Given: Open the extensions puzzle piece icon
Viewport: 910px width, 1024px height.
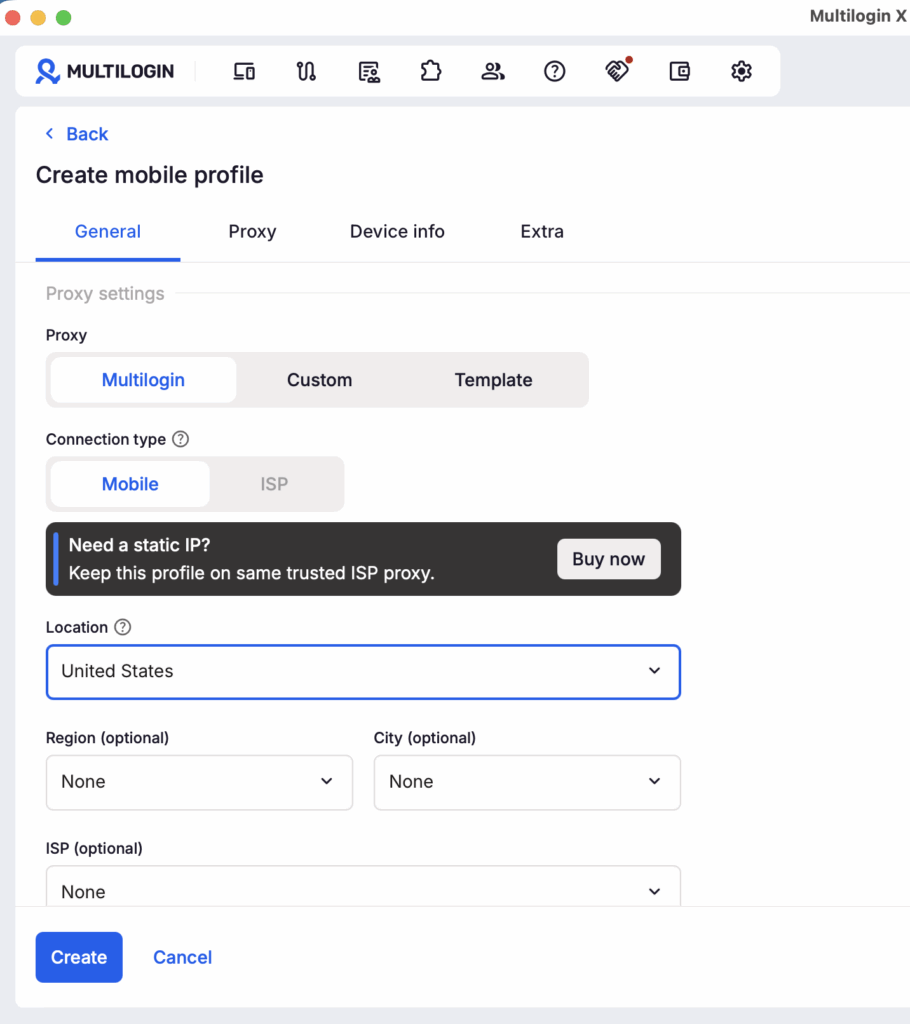Looking at the screenshot, I should 431,71.
